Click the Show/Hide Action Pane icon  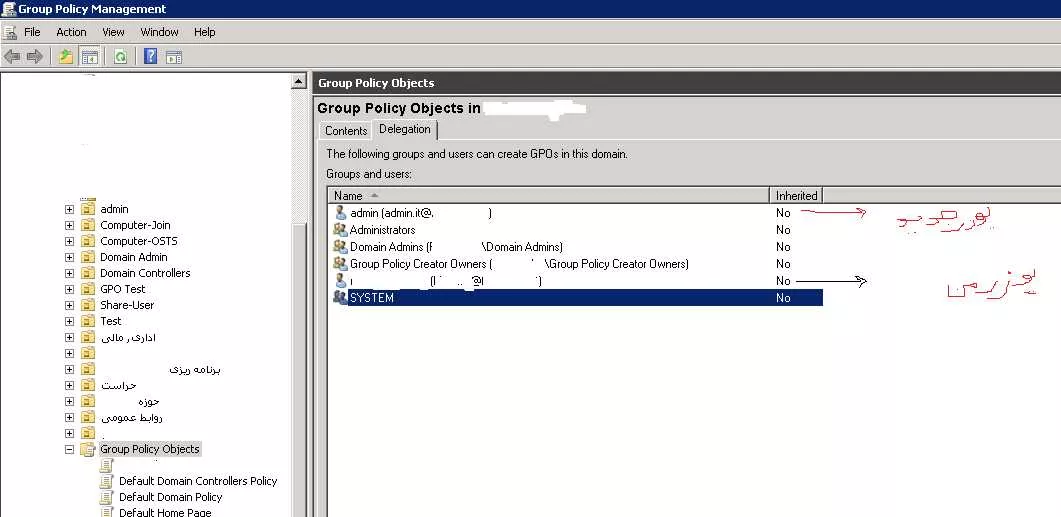(x=174, y=57)
